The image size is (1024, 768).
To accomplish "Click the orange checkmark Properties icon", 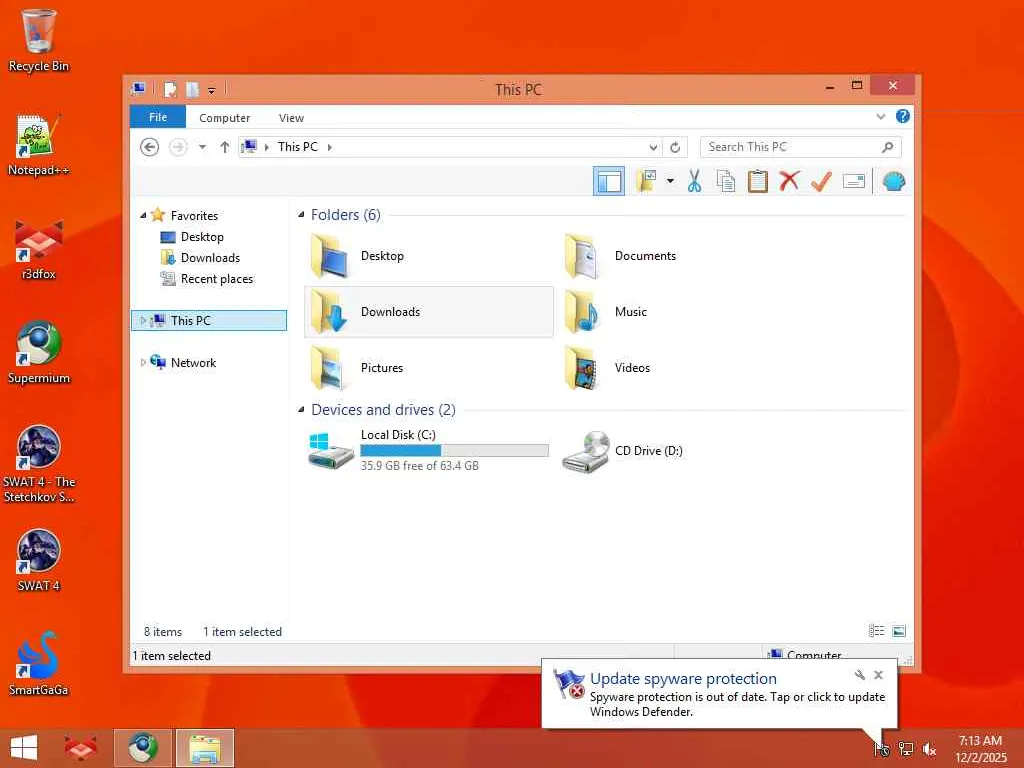I will pyautogui.click(x=822, y=181).
